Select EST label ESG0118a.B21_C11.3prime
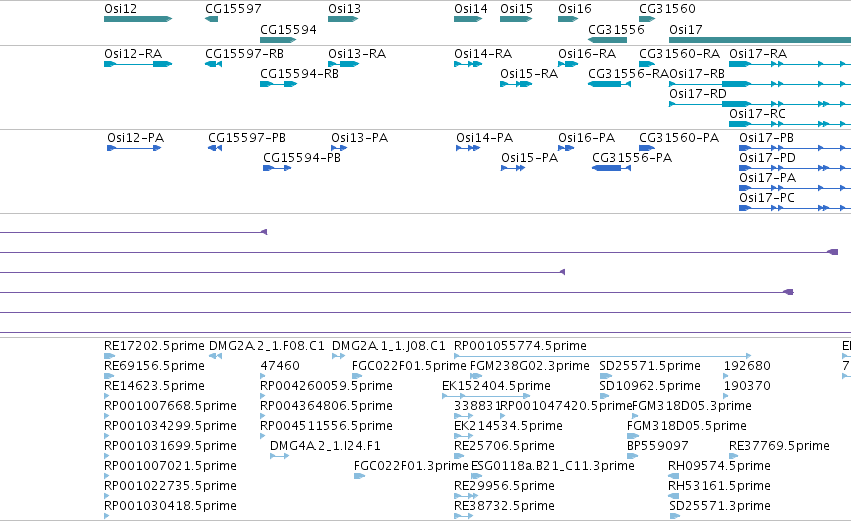This screenshot has width=851, height=521. (x=552, y=466)
